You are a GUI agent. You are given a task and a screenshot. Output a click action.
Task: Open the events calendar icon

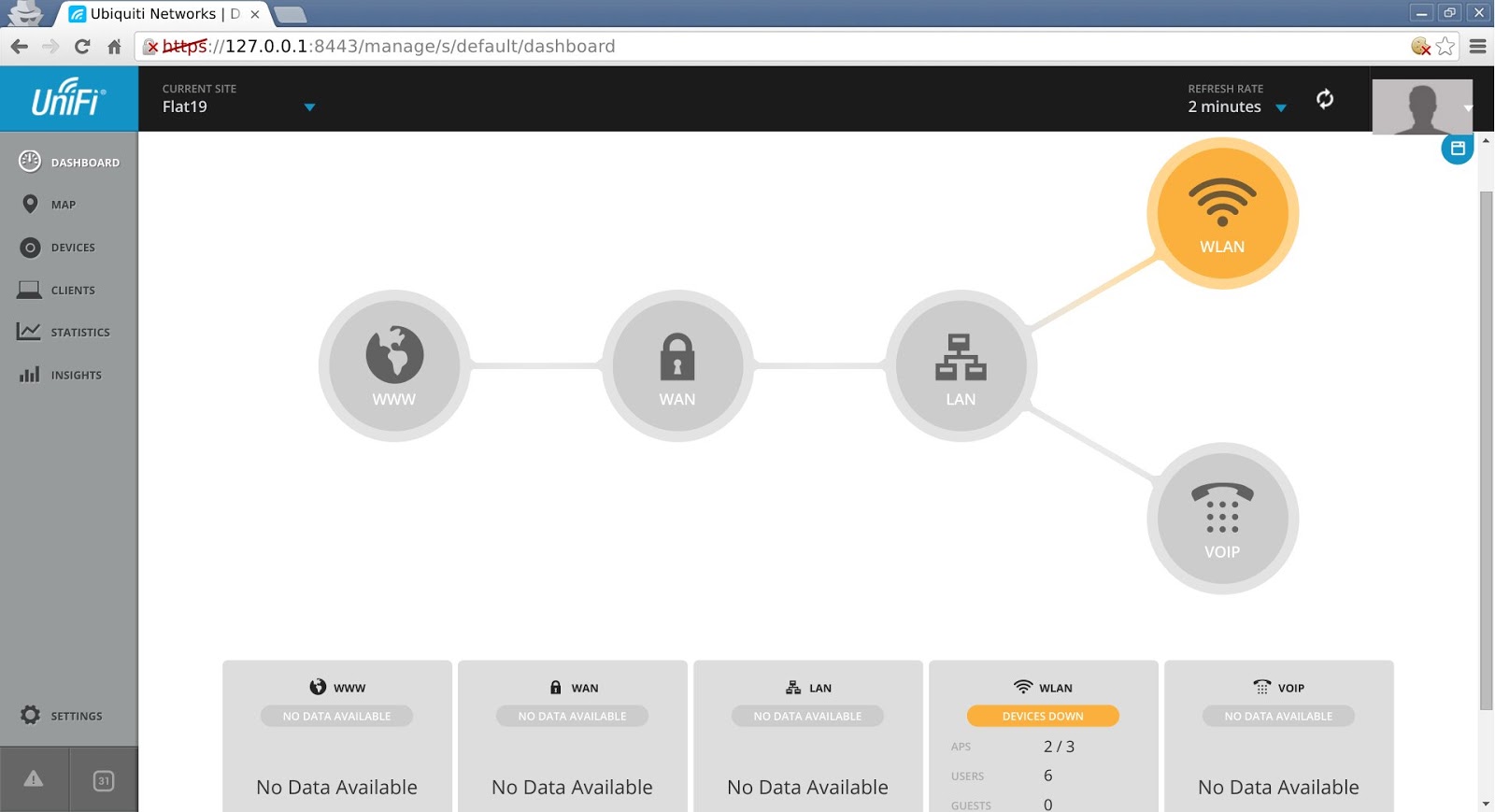click(104, 780)
